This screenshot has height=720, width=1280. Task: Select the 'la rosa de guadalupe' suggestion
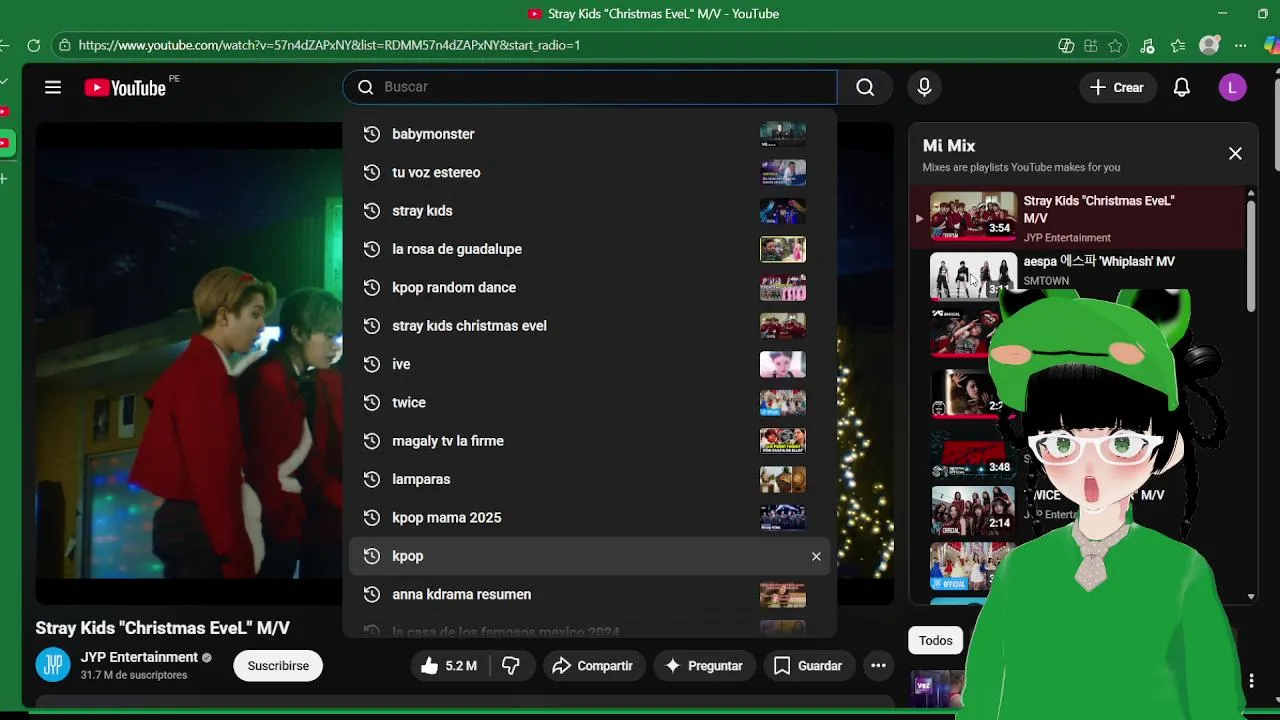pos(590,249)
